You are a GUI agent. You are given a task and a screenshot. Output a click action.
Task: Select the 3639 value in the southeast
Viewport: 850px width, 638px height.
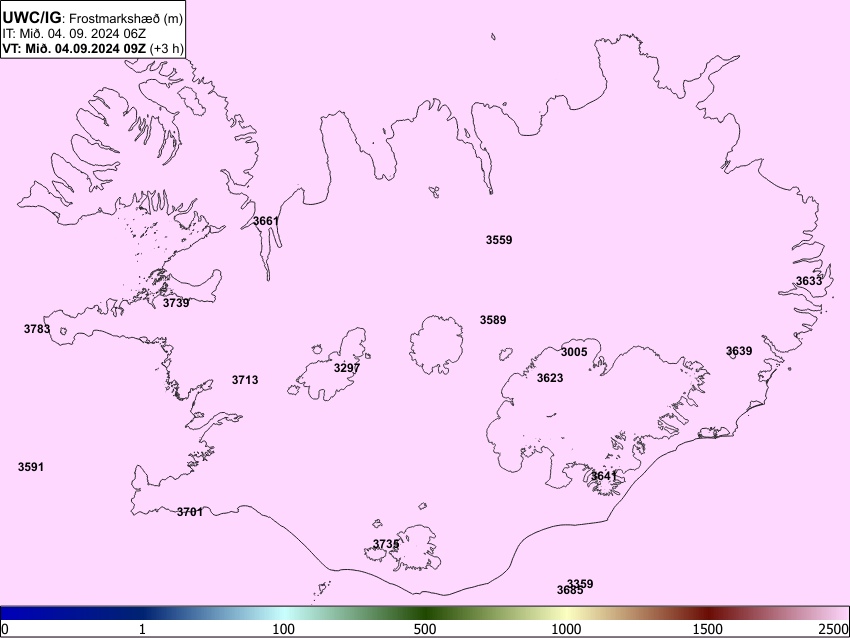[739, 351]
